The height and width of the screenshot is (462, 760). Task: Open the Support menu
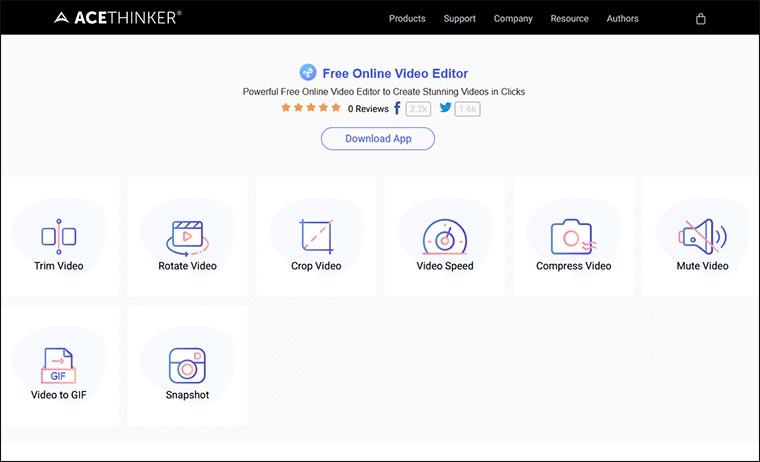pos(459,18)
